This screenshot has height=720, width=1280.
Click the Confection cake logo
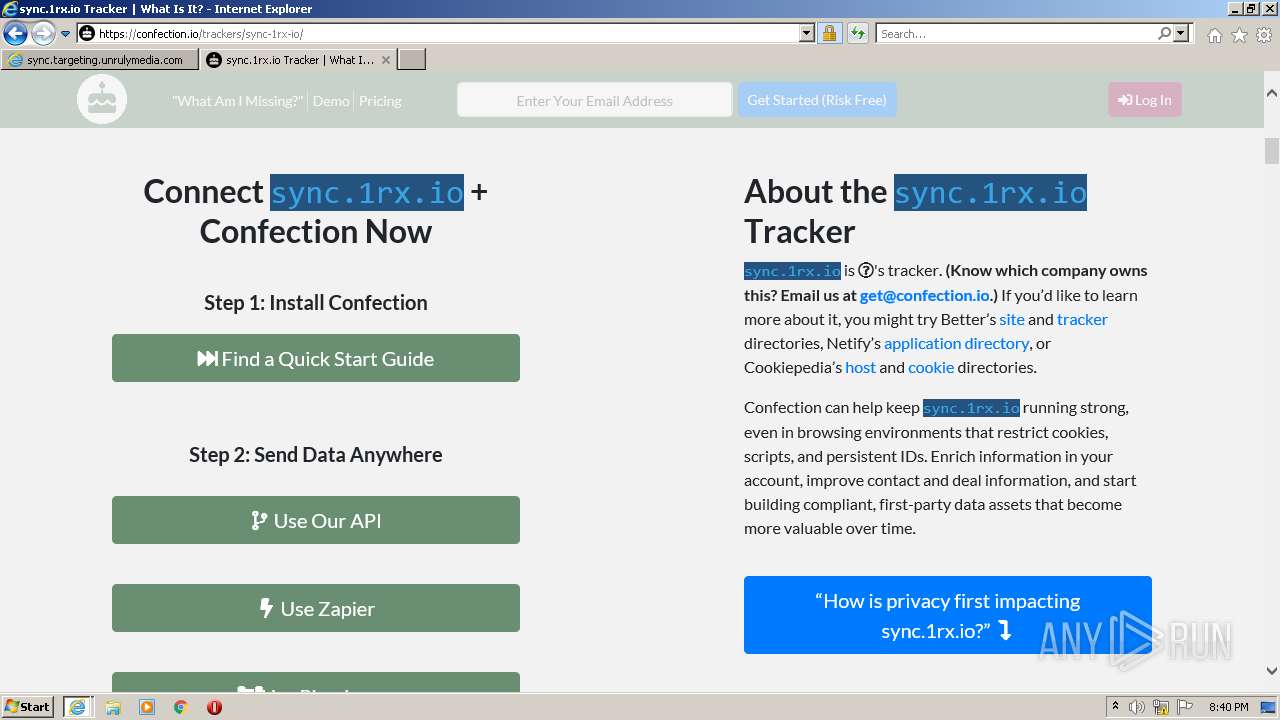[x=102, y=99]
